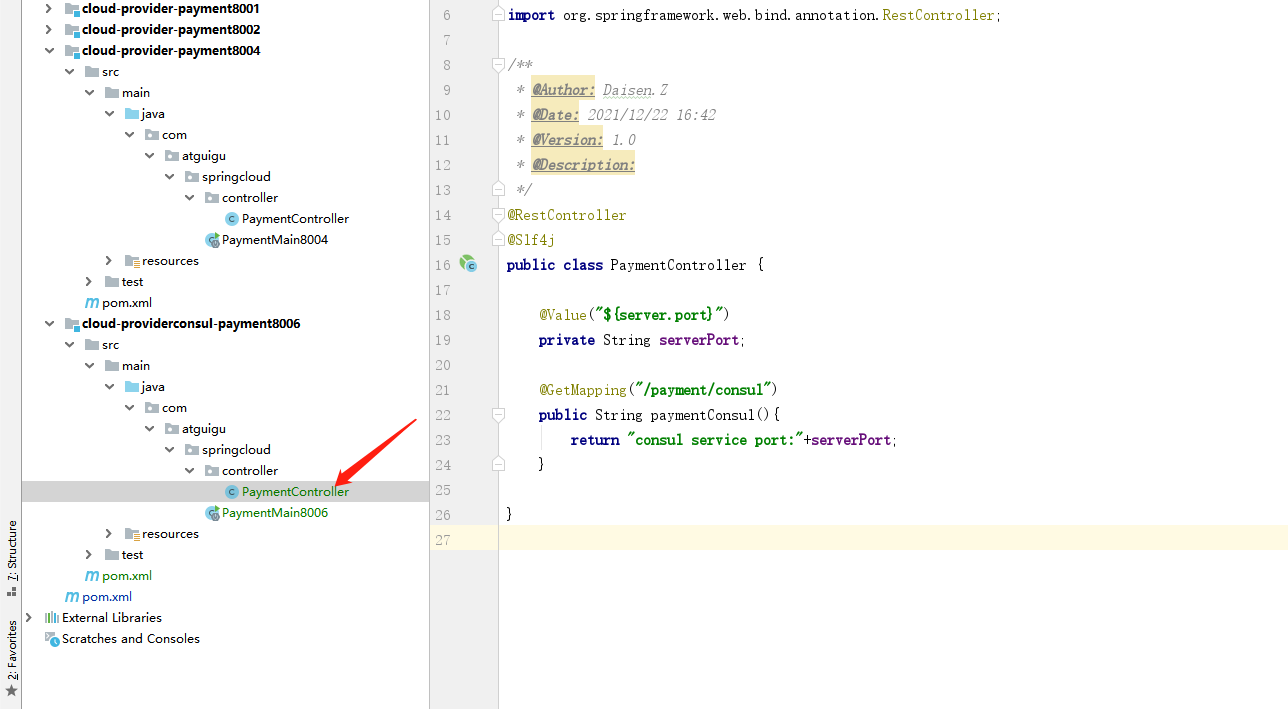Click the test folder icon under payment8004

112,282
